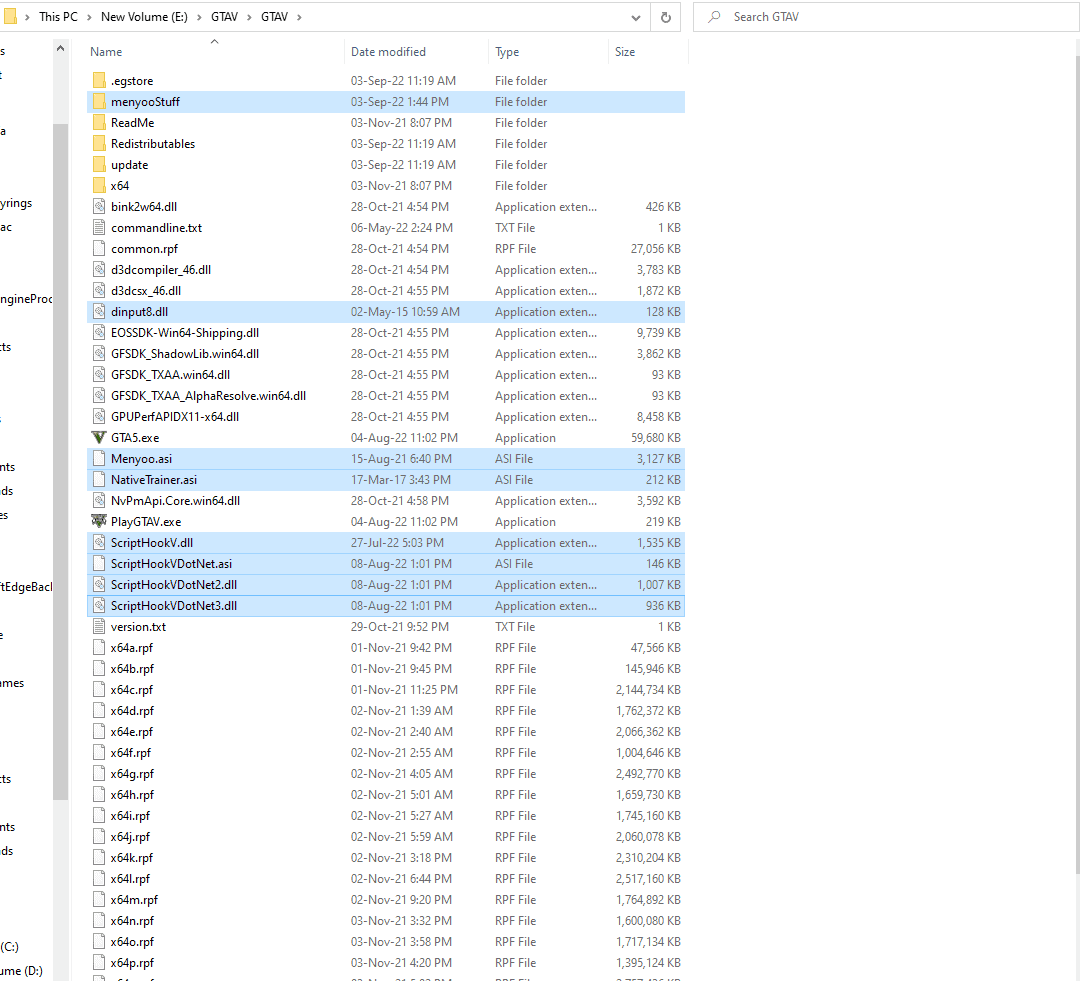Select x64m.rpf file name
This screenshot has height=981, width=1080.
pos(134,900)
